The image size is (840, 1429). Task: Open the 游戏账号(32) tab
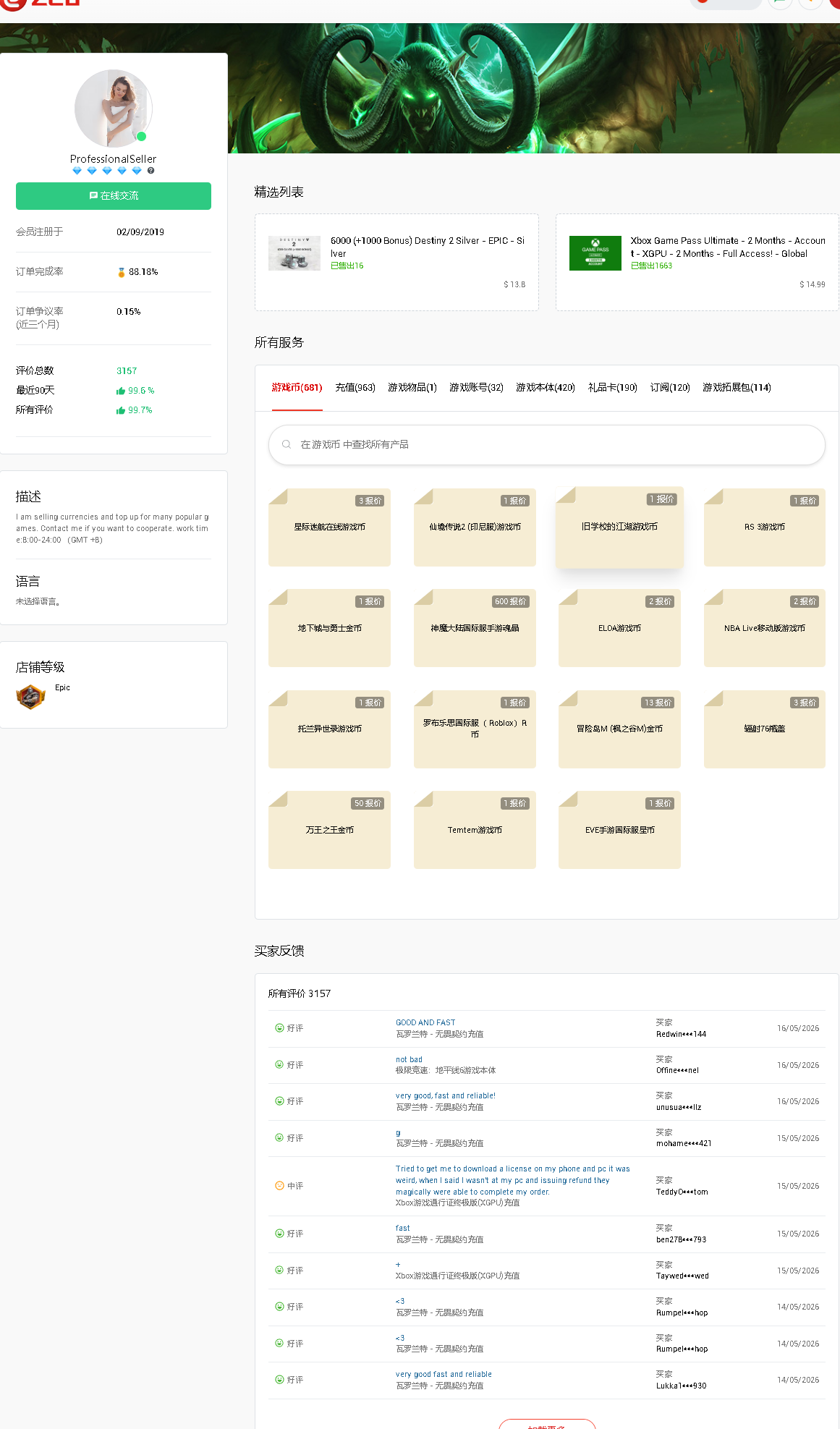[476, 388]
